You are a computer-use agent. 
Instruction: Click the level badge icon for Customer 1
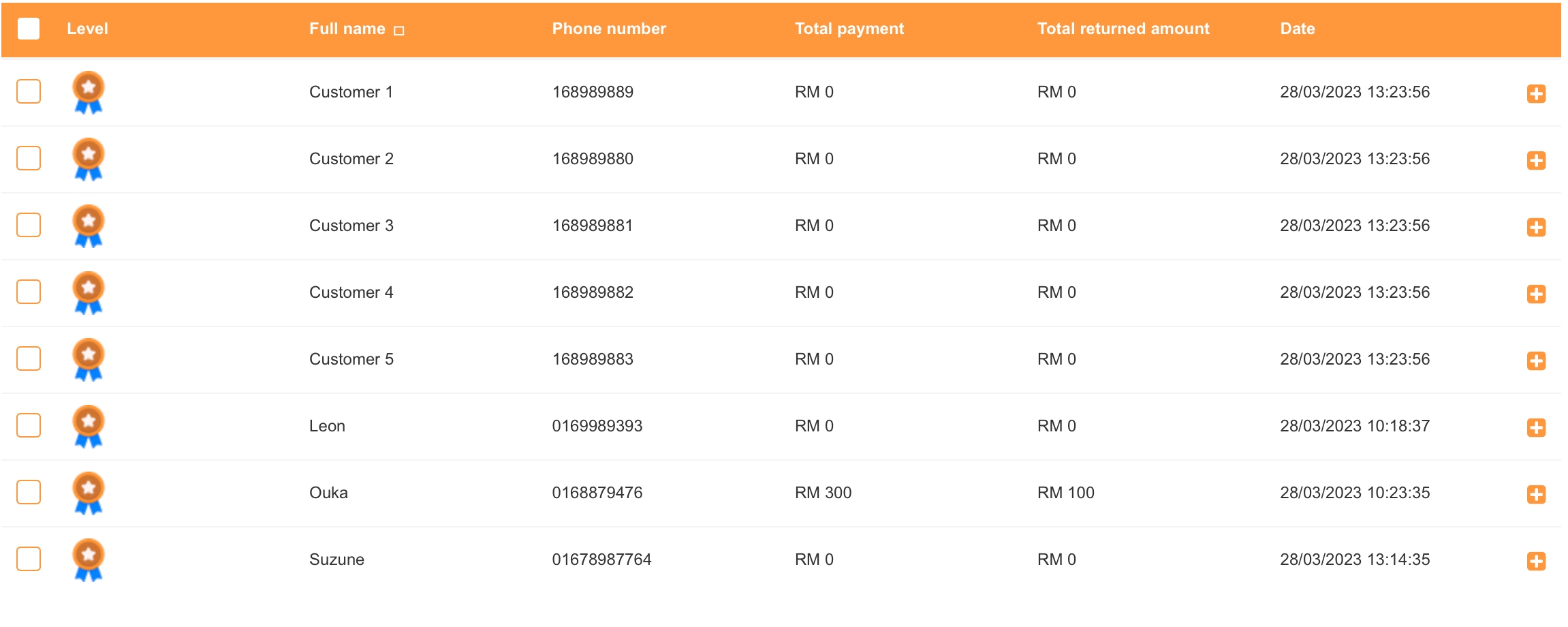[x=88, y=92]
